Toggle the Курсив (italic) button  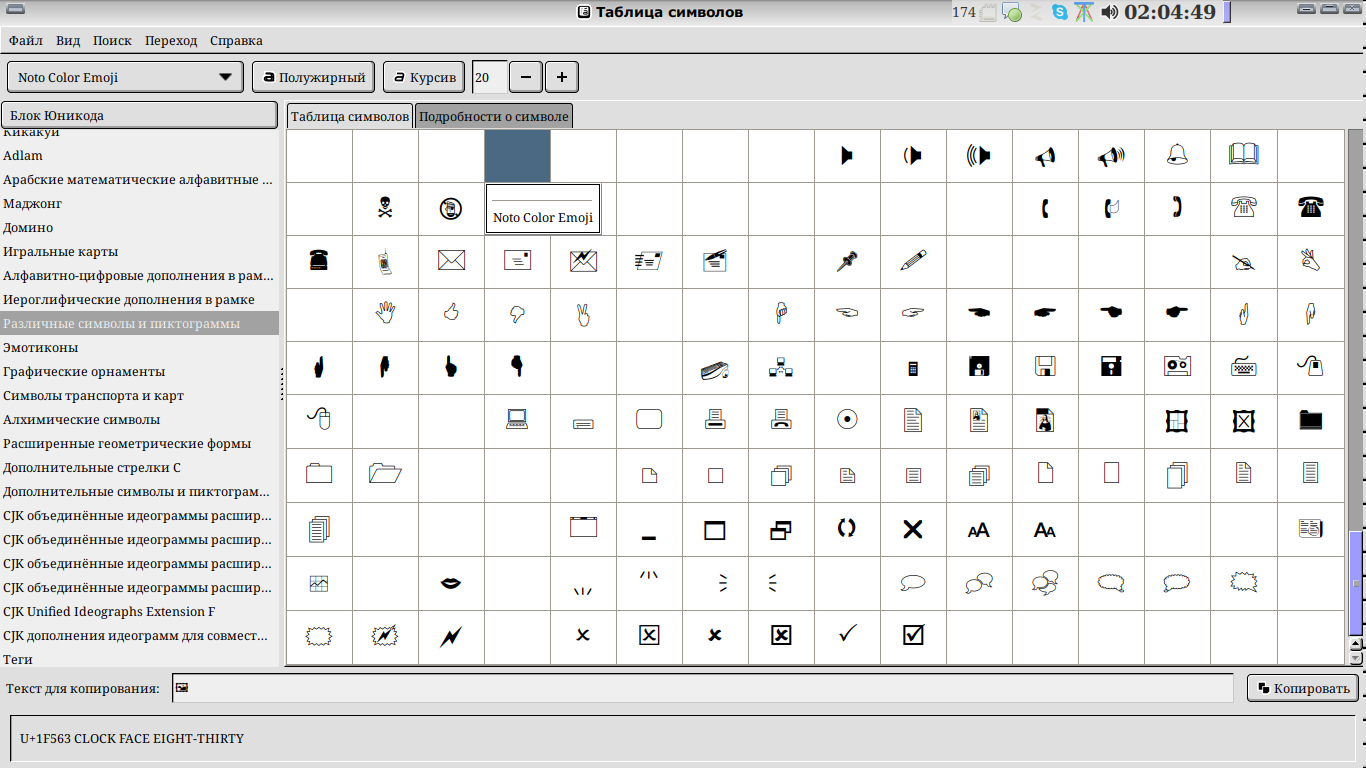click(424, 77)
